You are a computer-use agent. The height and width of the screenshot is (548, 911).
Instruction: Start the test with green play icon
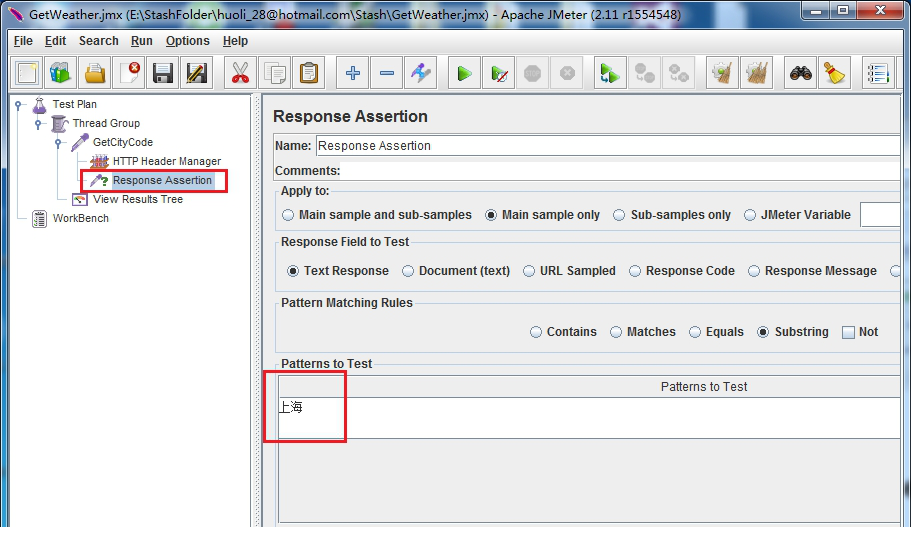[x=464, y=73]
